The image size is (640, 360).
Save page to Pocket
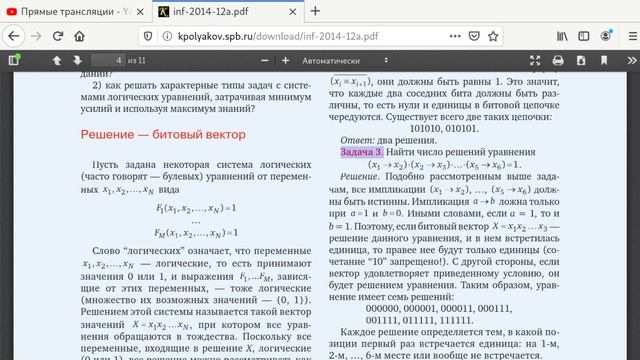[474, 36]
